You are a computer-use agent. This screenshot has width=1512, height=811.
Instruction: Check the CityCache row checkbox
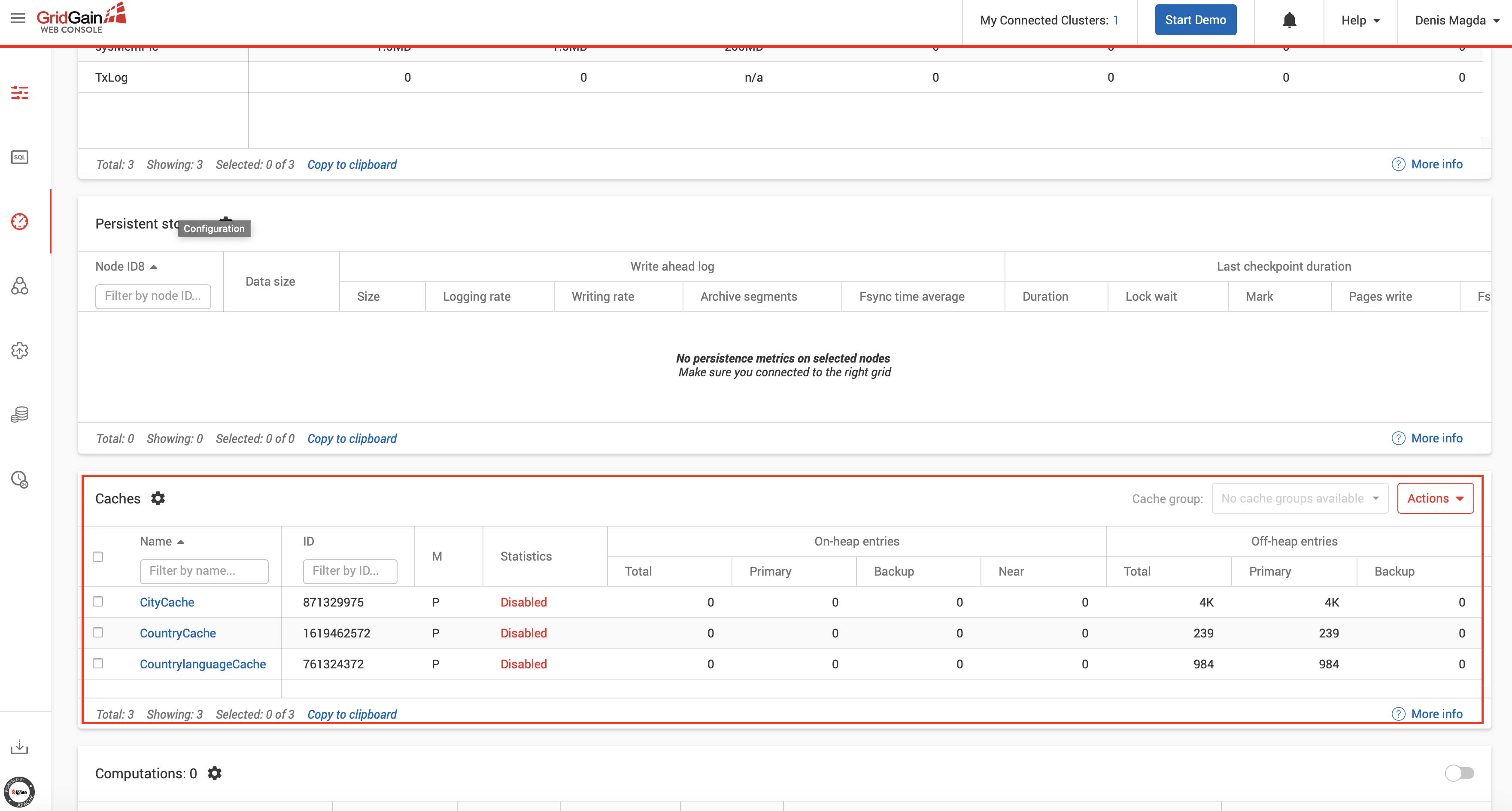tap(98, 601)
